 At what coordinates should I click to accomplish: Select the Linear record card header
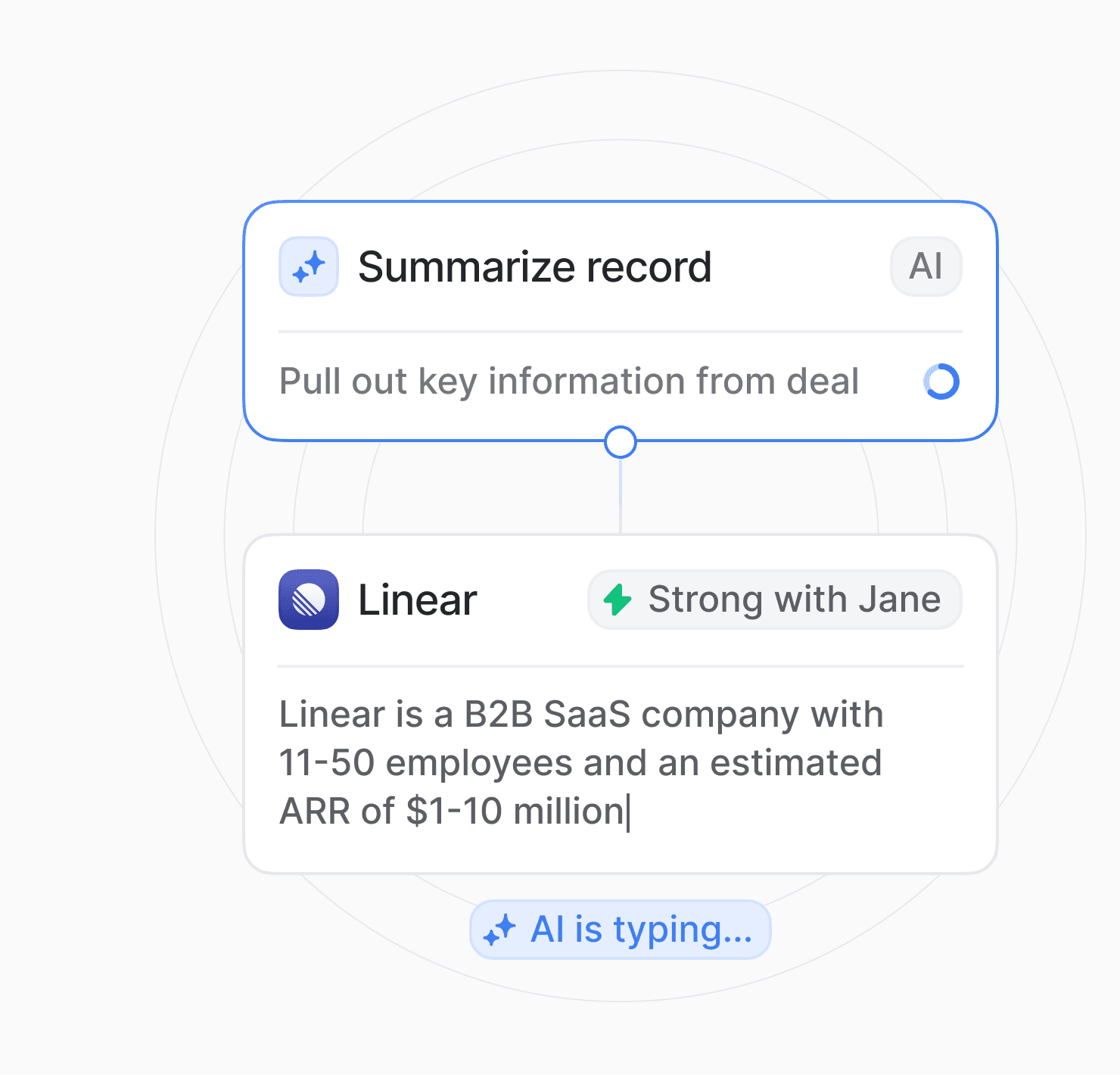(621, 600)
